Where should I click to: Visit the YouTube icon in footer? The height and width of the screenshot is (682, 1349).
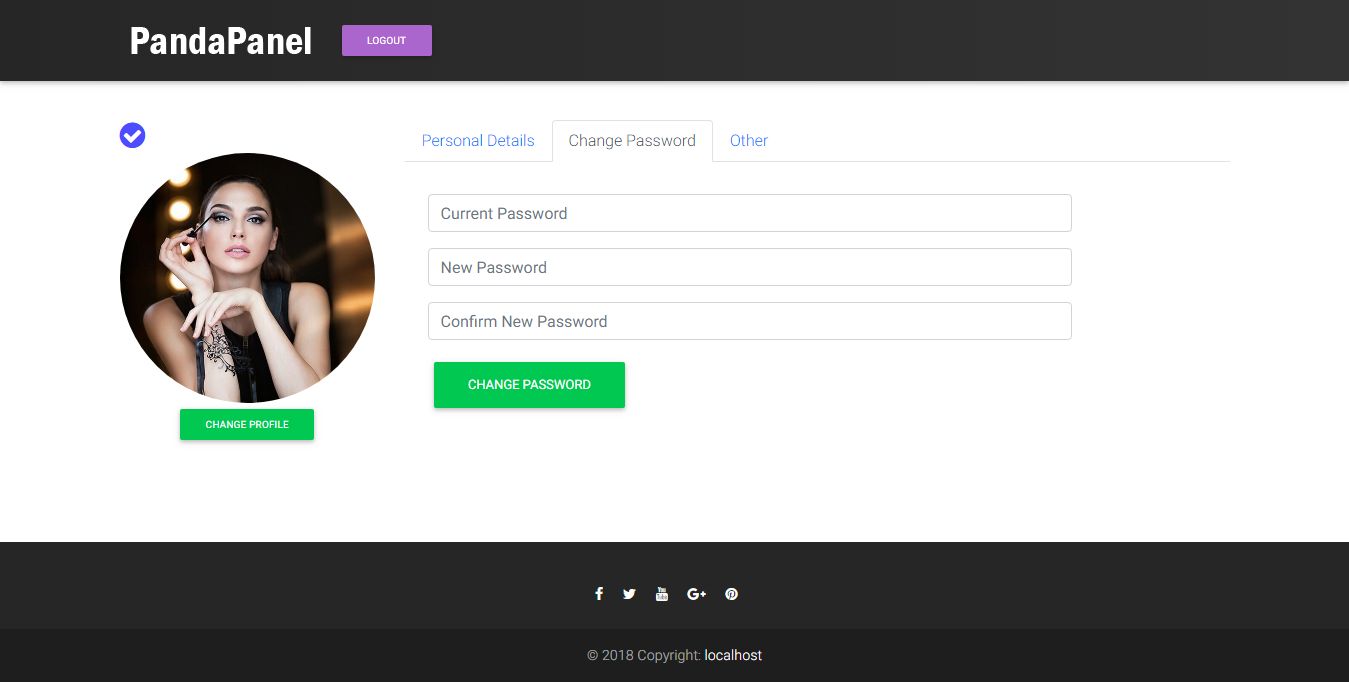coord(661,594)
